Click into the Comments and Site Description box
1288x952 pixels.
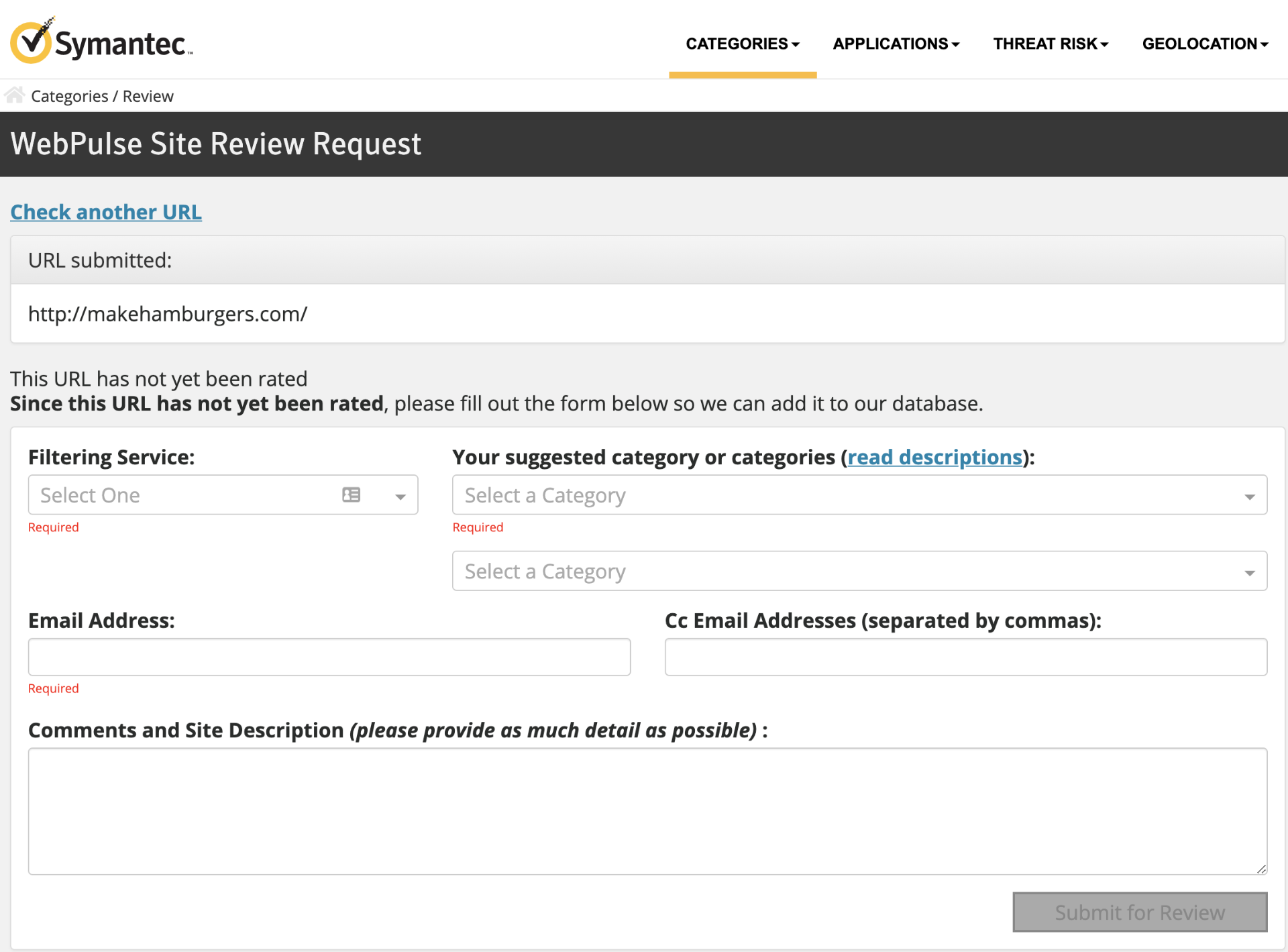click(647, 811)
